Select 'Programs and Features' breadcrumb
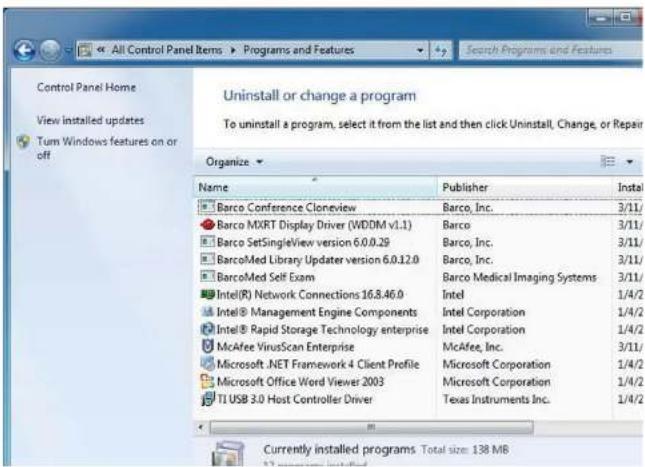Image resolution: width=645 pixels, height=467 pixels. (x=299, y=50)
